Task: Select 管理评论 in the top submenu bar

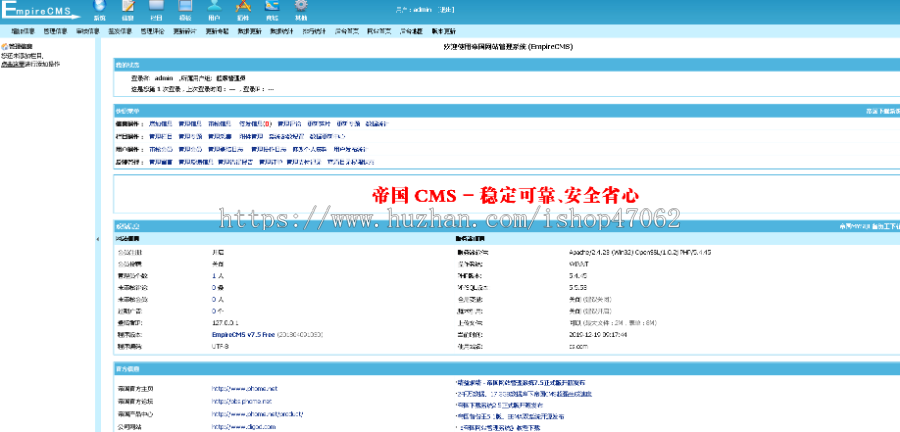Action: click(x=153, y=31)
